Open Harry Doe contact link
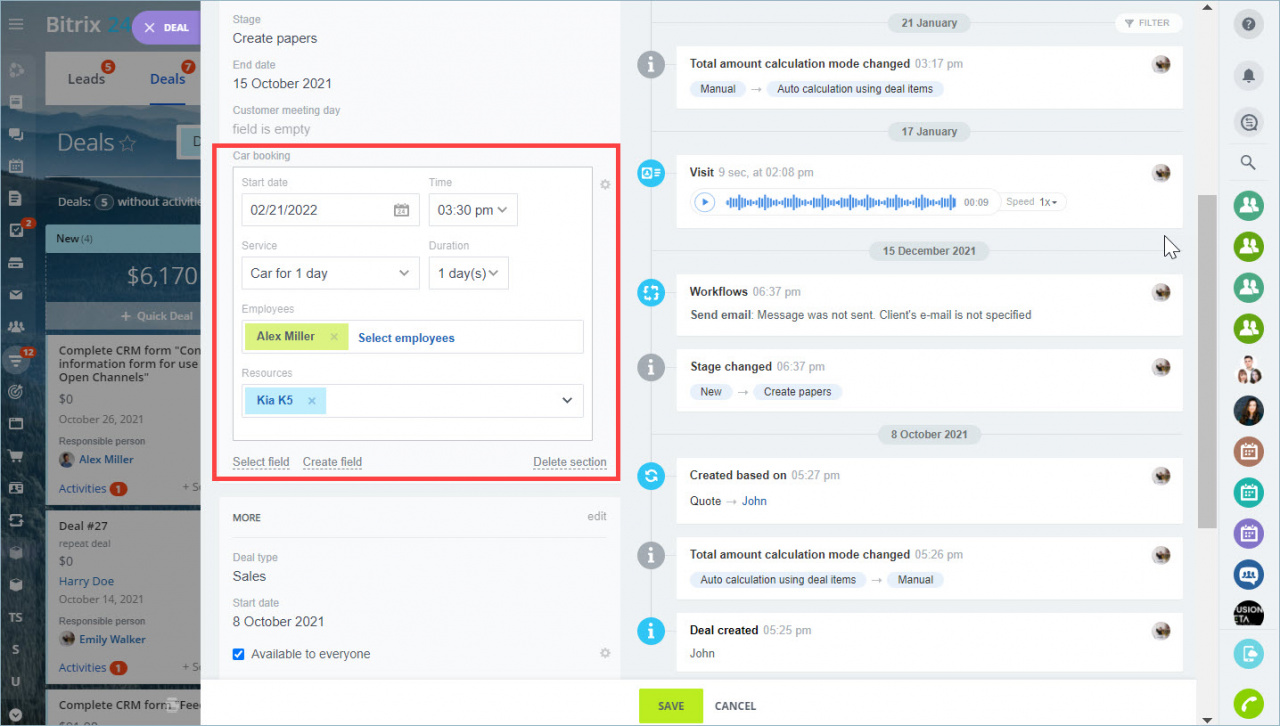Image resolution: width=1280 pixels, height=726 pixels. coord(86,581)
